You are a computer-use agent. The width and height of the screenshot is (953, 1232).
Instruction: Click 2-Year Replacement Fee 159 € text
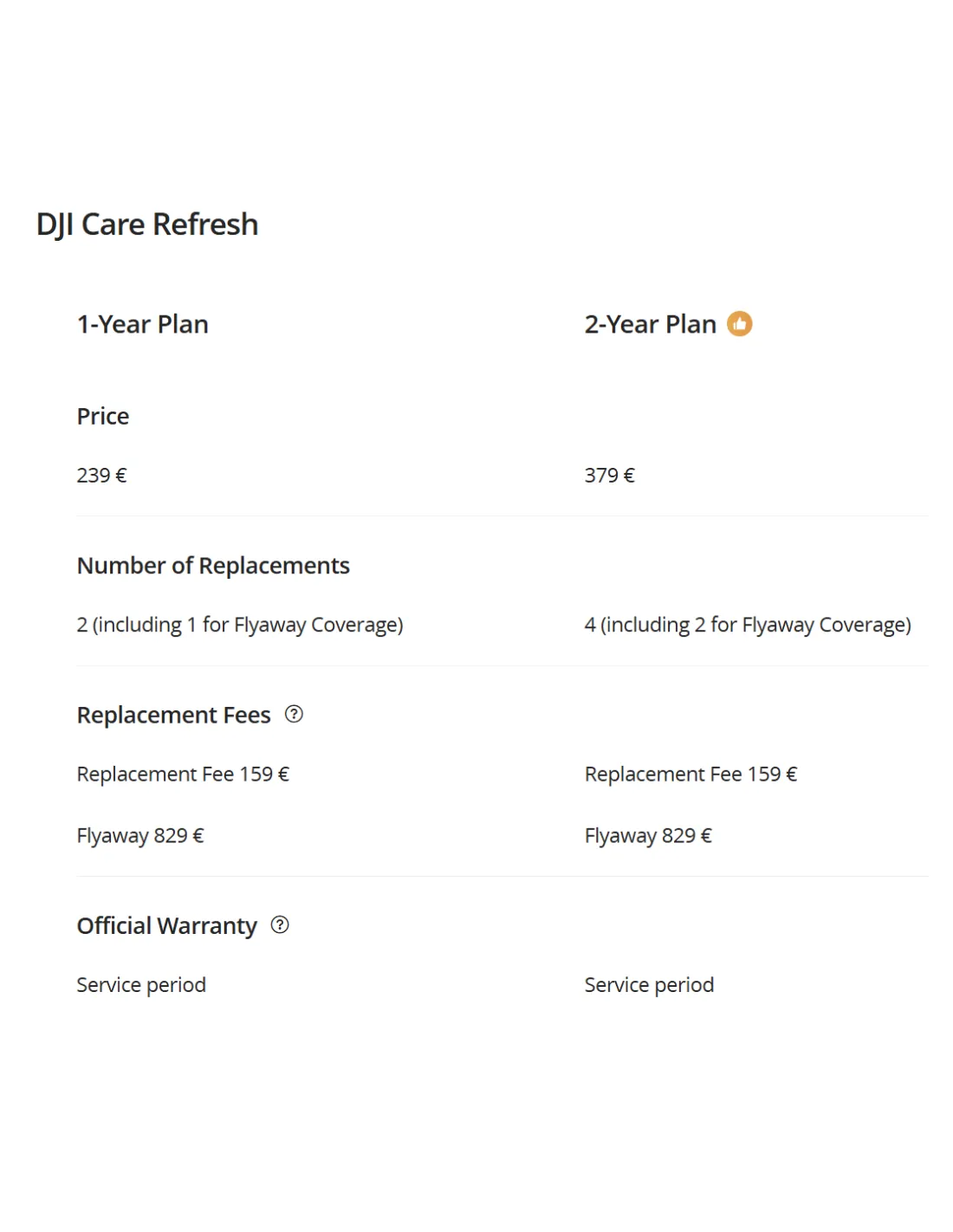(690, 774)
